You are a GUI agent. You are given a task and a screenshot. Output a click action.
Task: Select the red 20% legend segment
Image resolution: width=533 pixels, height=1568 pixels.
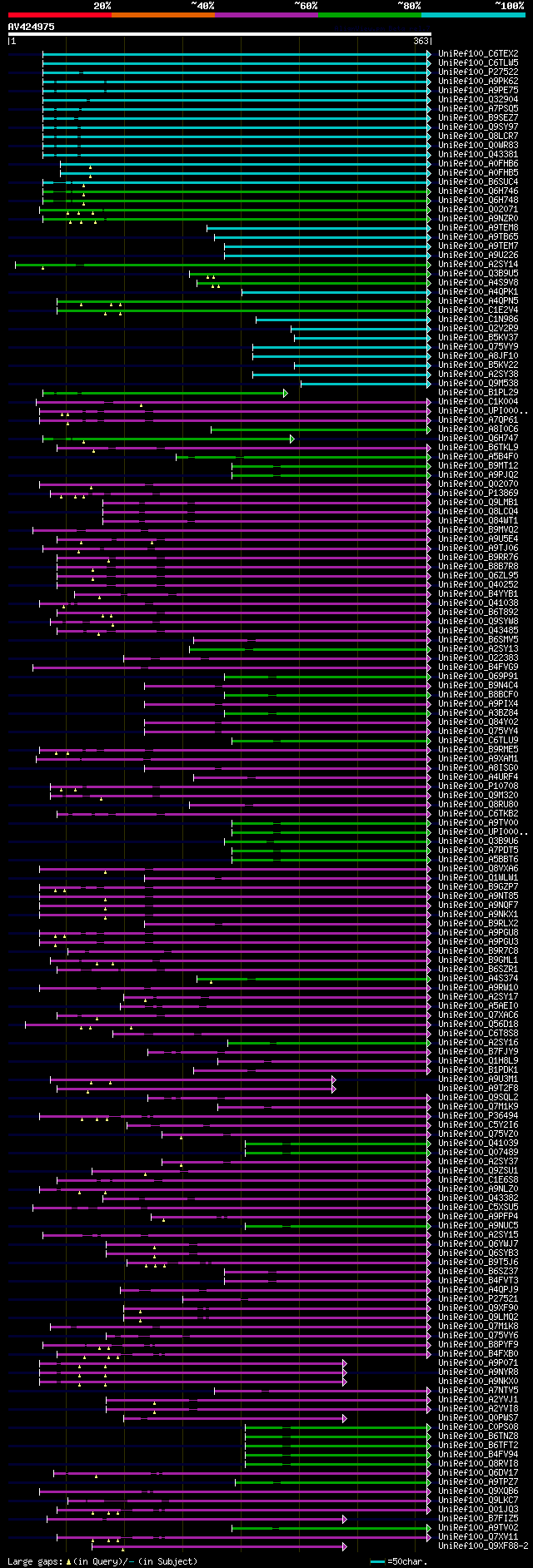[x=60, y=15]
